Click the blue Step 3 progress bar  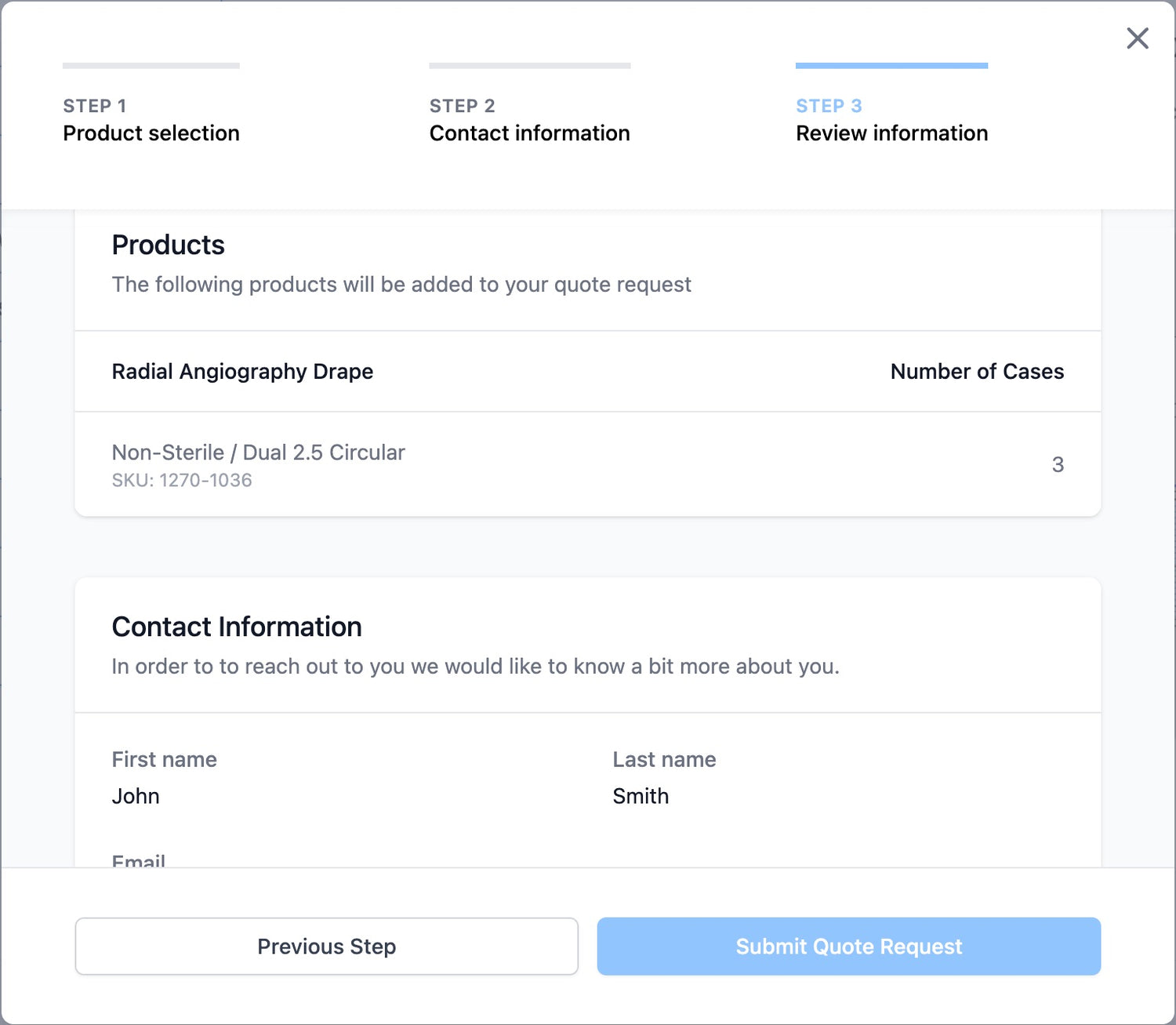[x=891, y=66]
